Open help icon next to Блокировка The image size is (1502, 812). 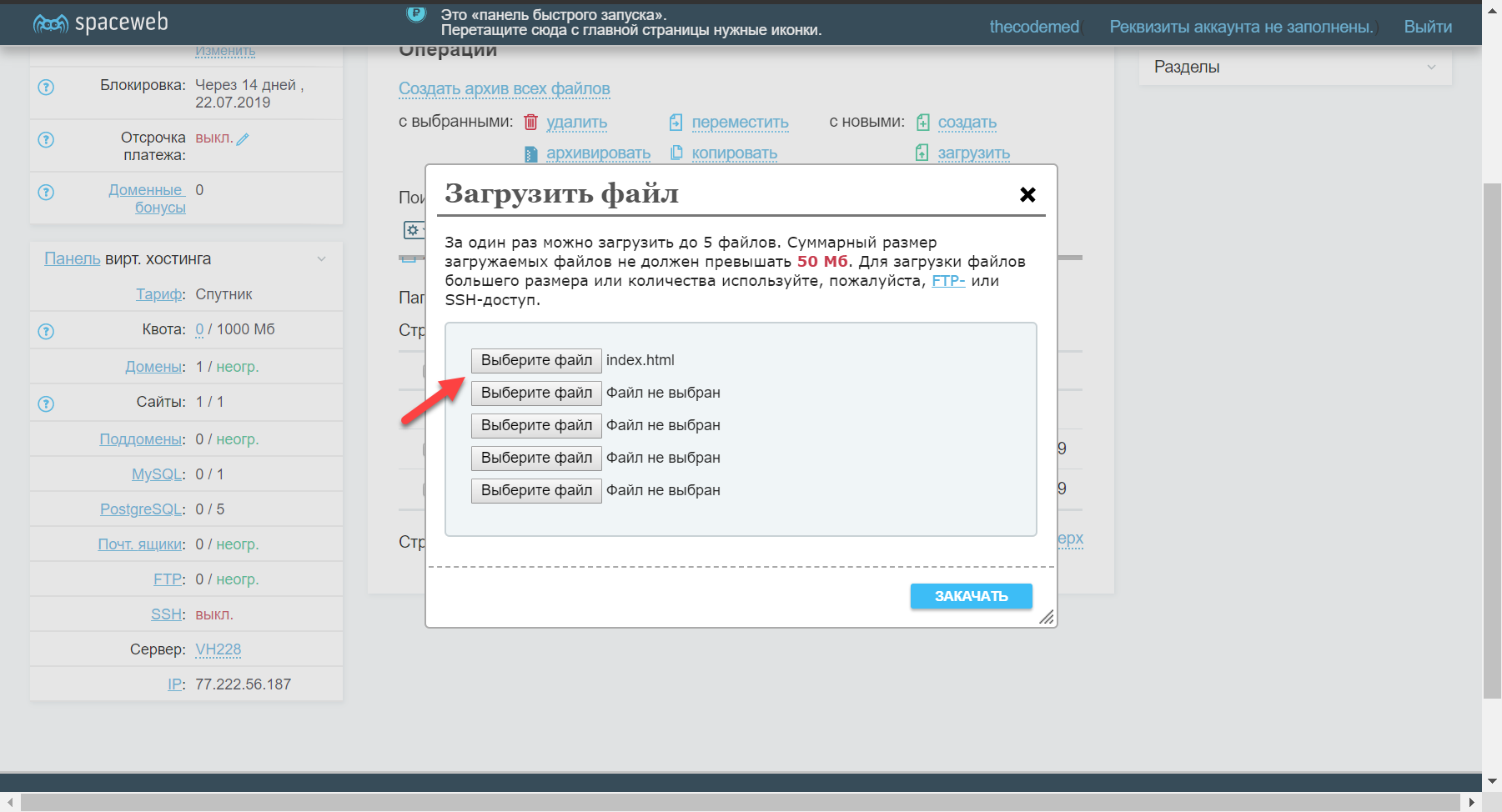[46, 87]
